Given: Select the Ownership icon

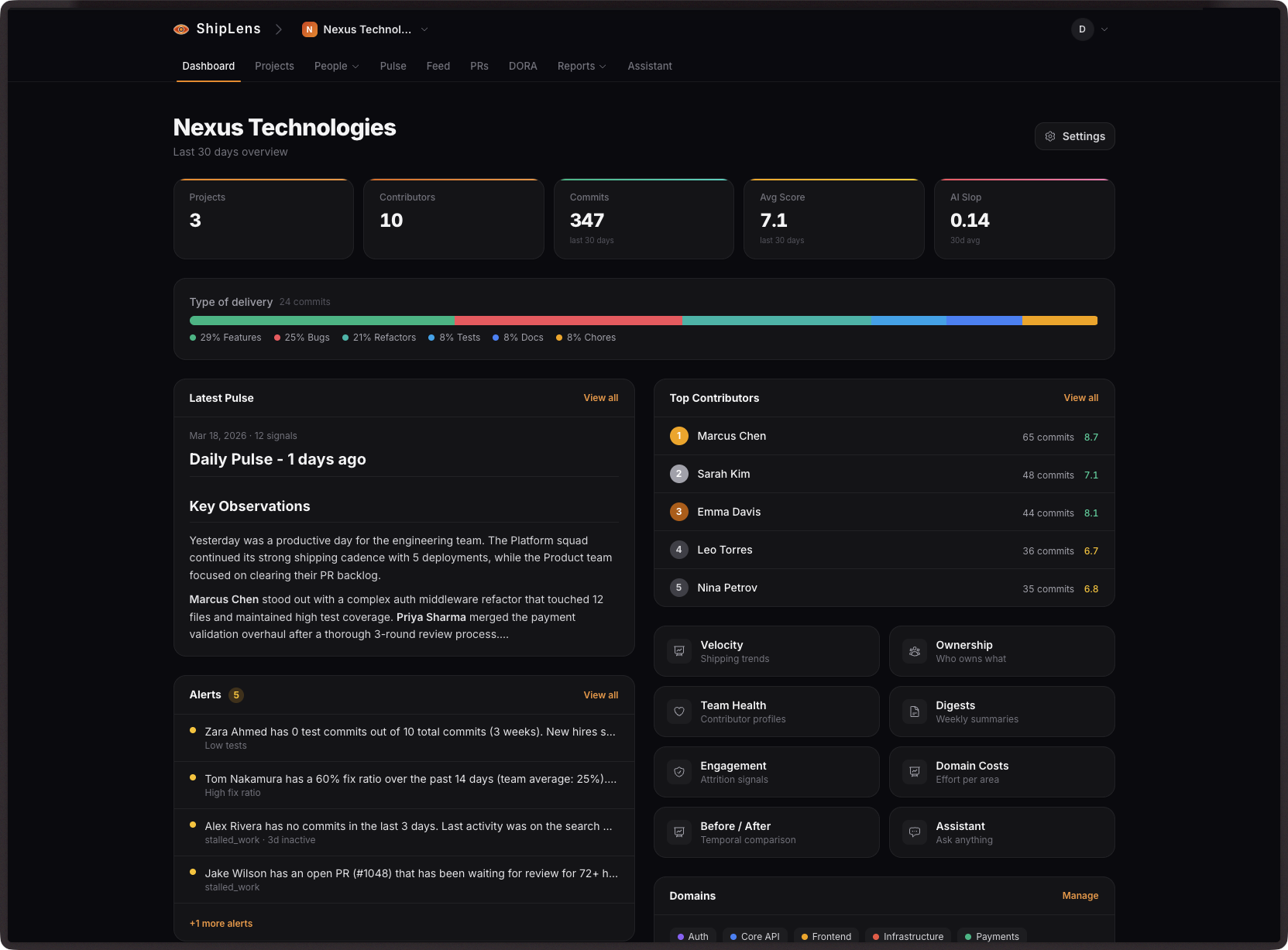Looking at the screenshot, I should pos(914,651).
